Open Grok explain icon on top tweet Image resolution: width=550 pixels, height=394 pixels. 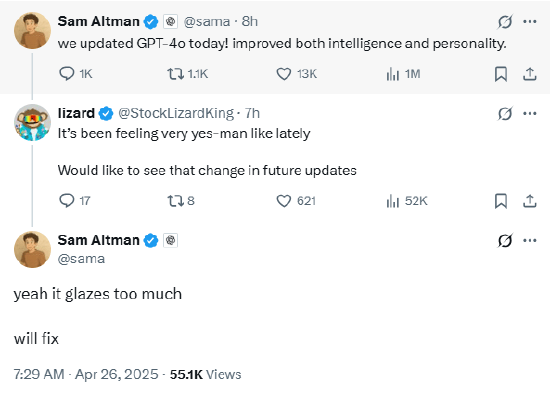(x=505, y=22)
